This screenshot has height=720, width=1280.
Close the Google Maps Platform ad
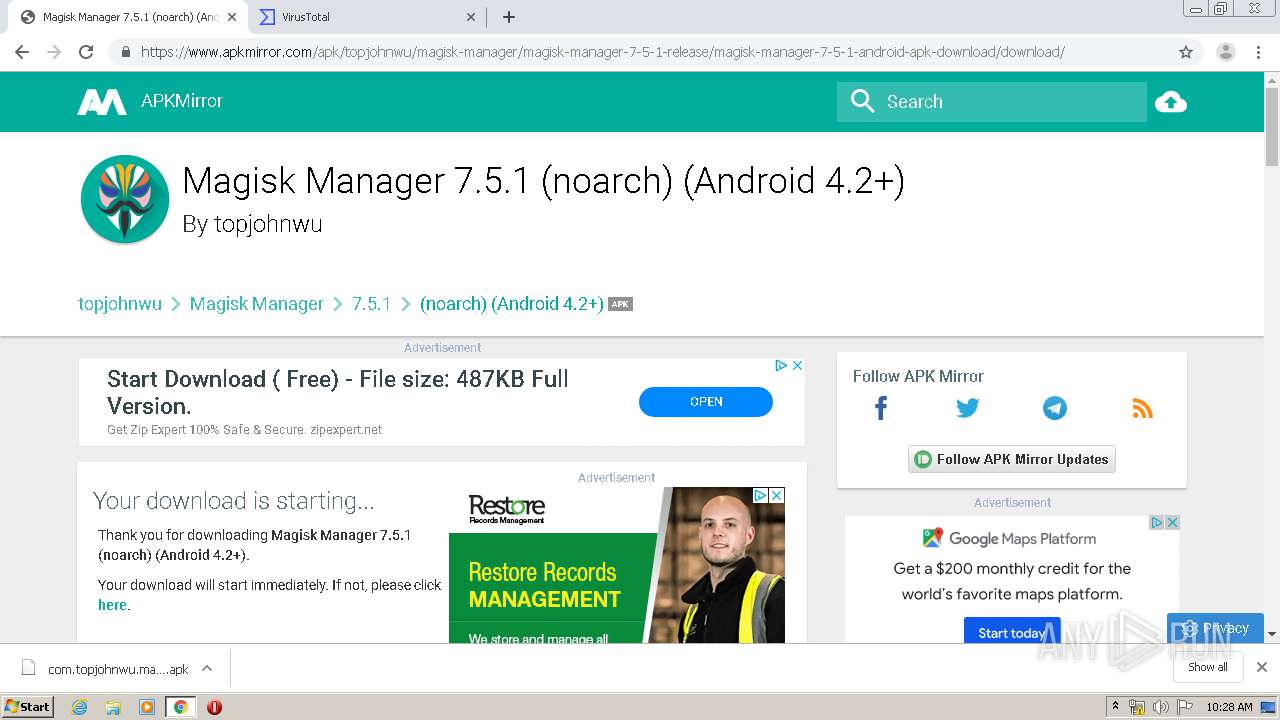click(x=1173, y=522)
